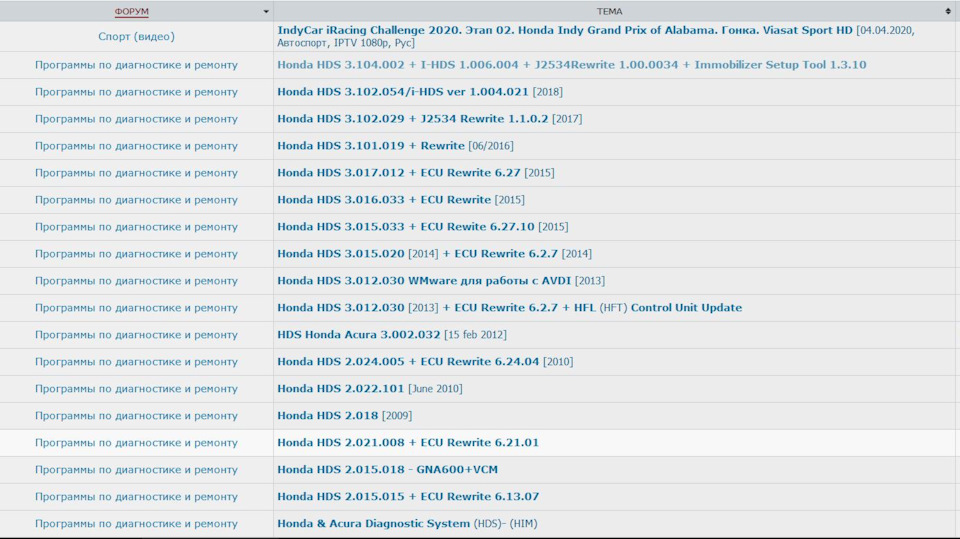Open forum link in the HDS 3.015.020 row
Screen dimensions: 960x539
(137, 253)
